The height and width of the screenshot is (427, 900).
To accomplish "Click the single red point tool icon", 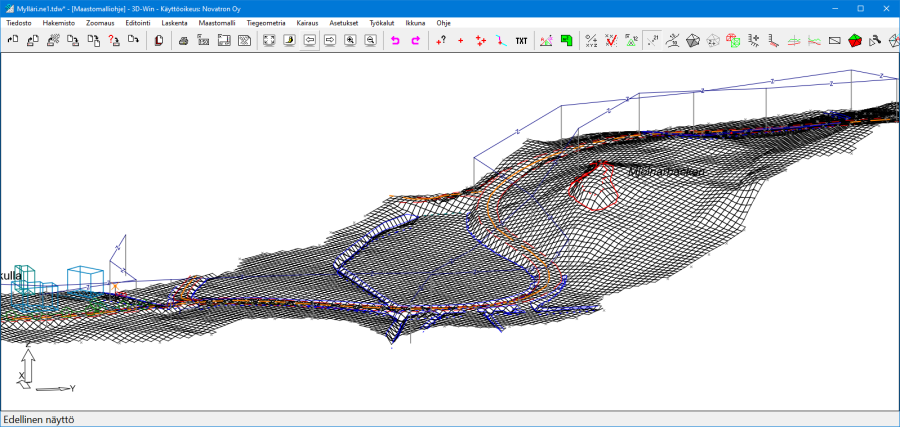I will tap(460, 41).
